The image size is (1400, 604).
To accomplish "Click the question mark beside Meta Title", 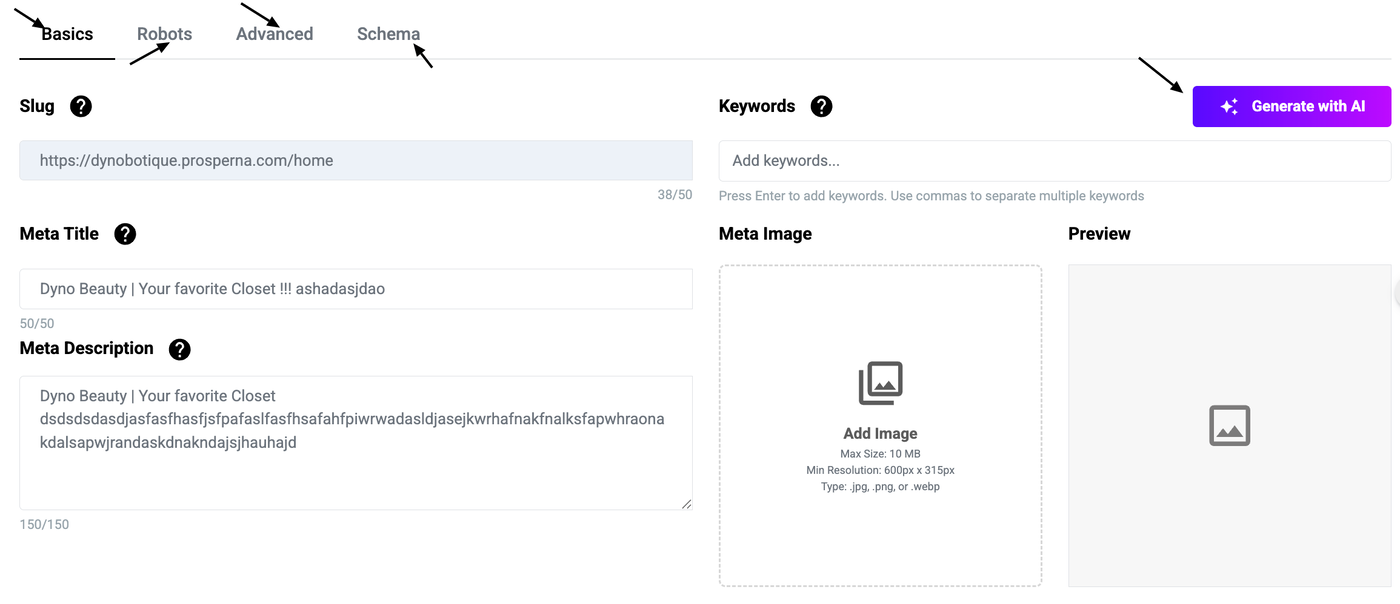I will pos(125,234).
